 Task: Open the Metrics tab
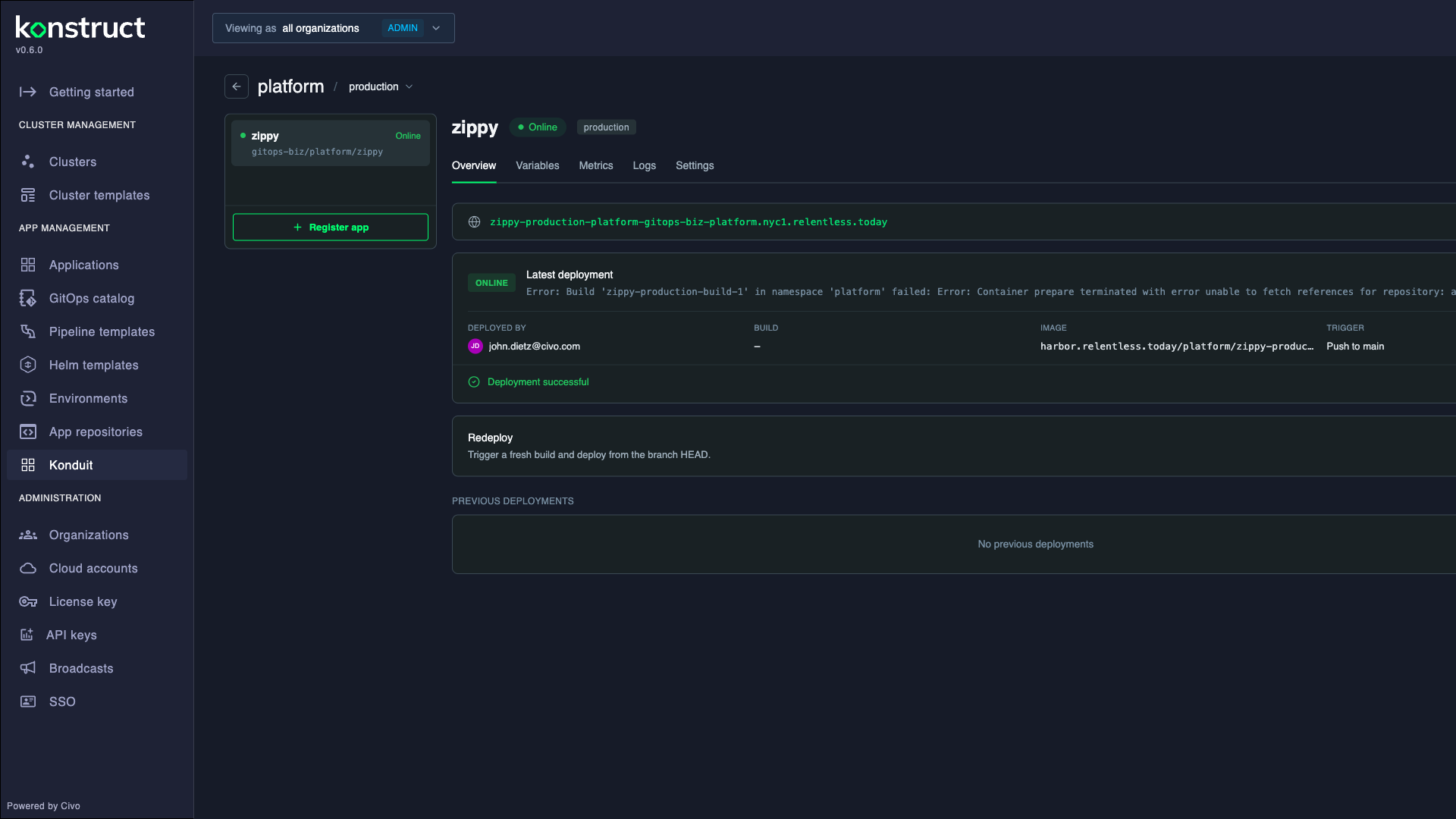click(596, 166)
